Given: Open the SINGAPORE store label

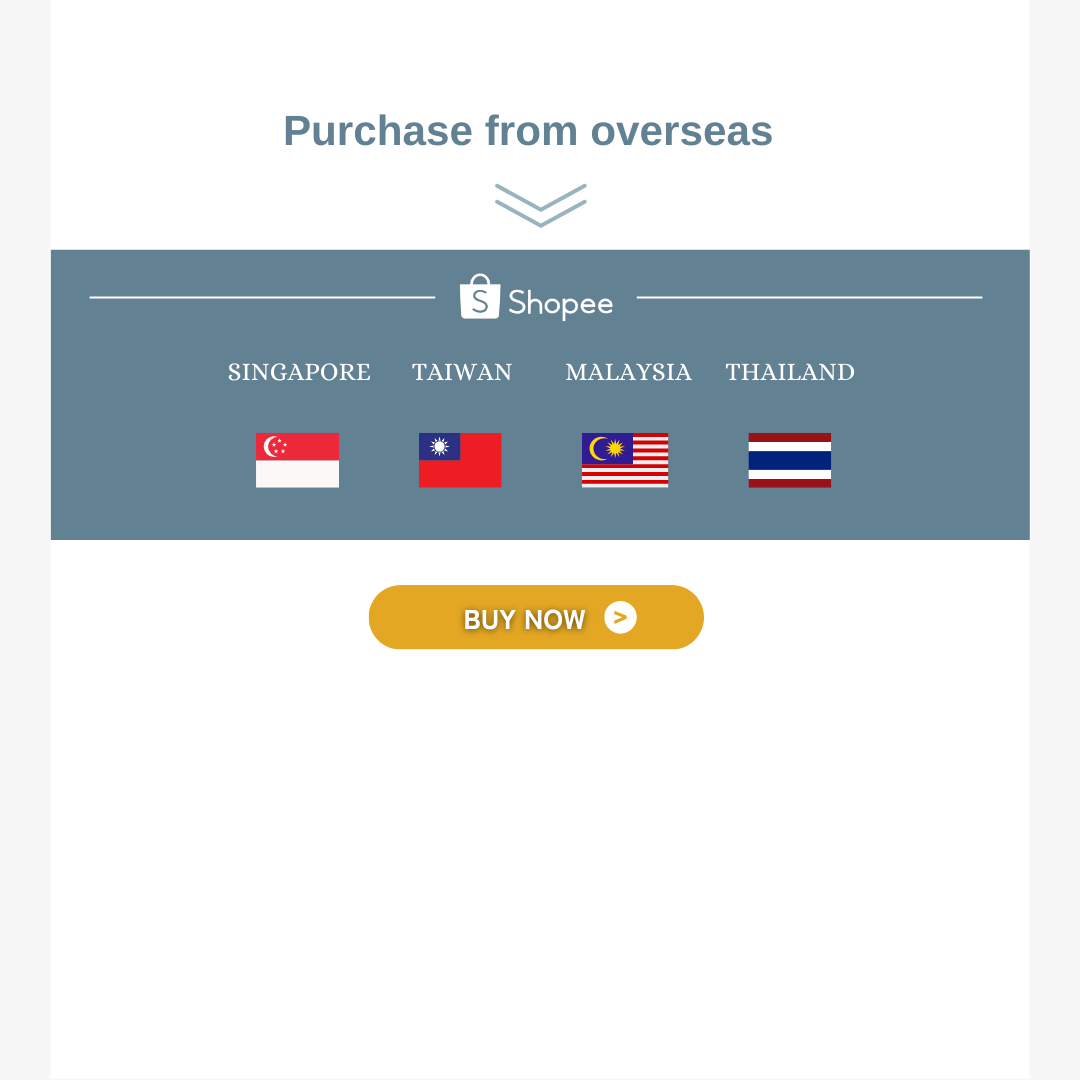Looking at the screenshot, I should point(299,372).
